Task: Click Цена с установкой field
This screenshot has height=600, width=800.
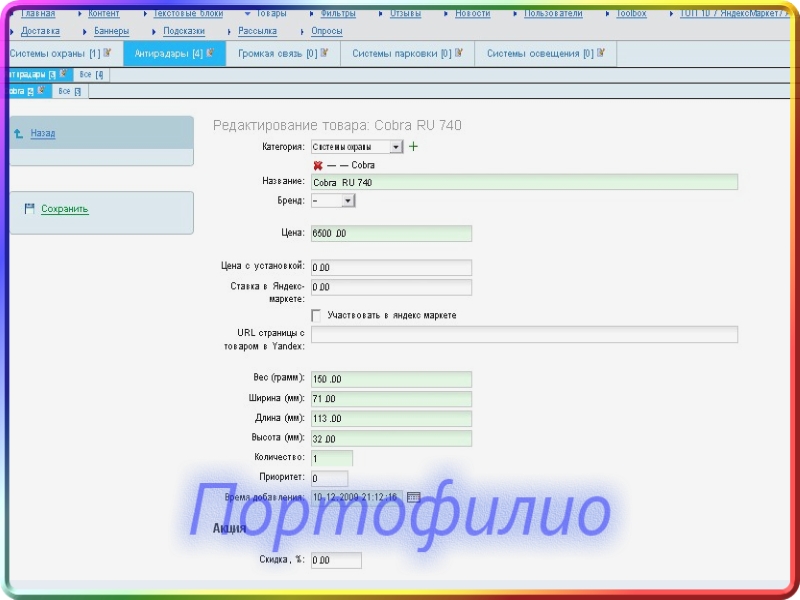Action: (391, 267)
